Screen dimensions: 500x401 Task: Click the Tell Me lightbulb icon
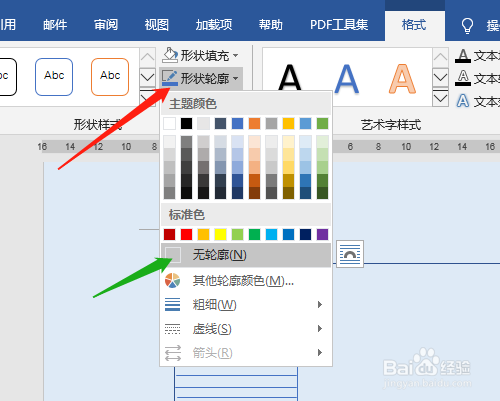(467, 25)
